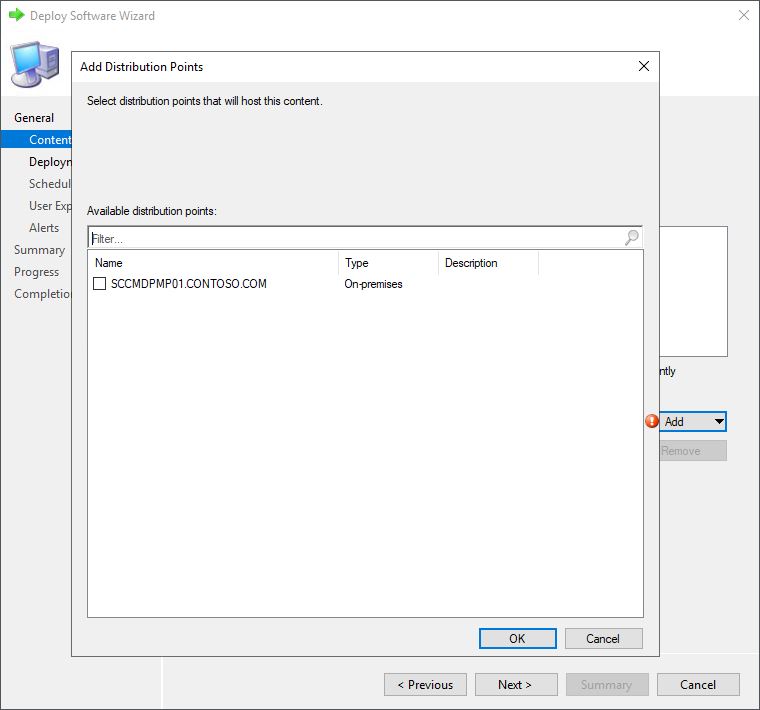Advance with the Next button
This screenshot has width=760, height=710.
pos(516,684)
